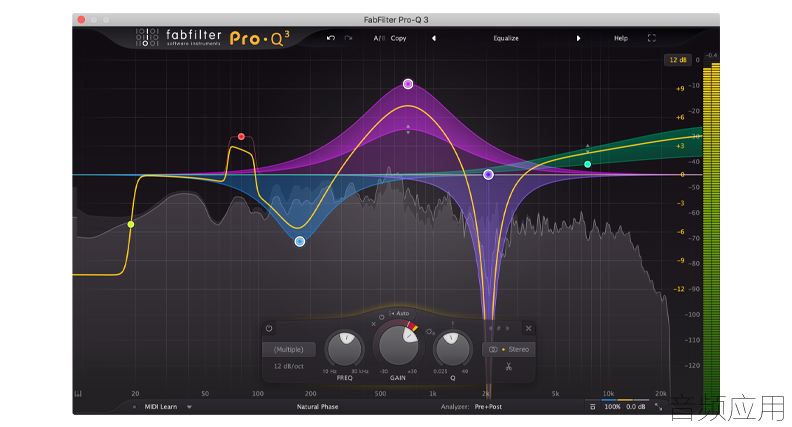Select the red band dot
The height and width of the screenshot is (427, 792).
(241, 136)
